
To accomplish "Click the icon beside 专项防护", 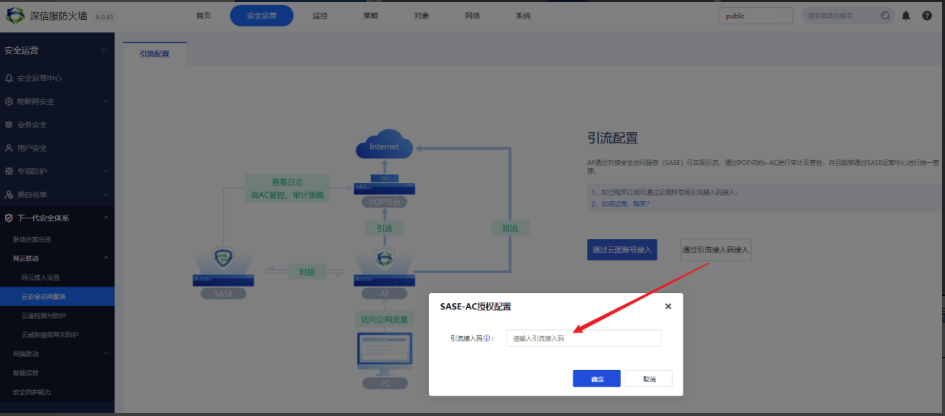I will tap(8, 171).
